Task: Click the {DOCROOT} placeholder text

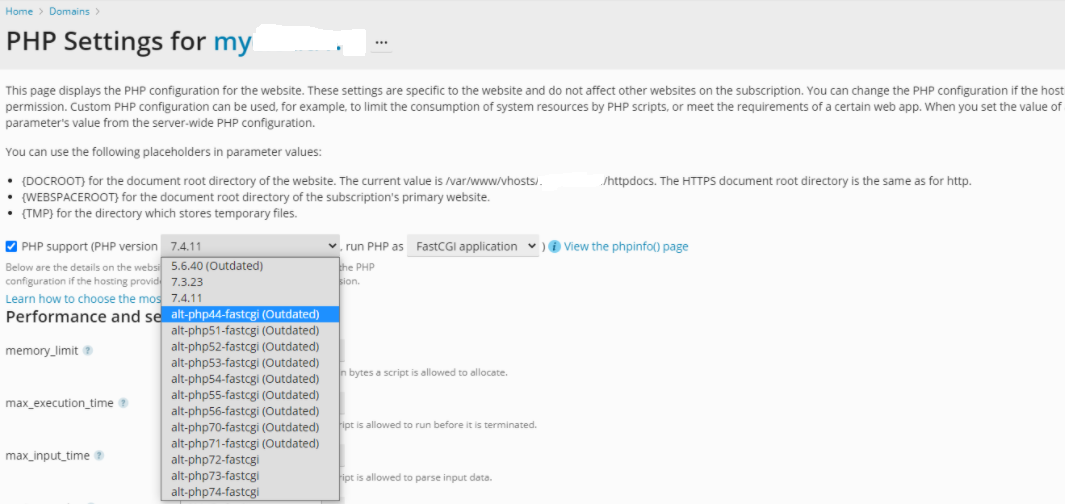Action: (x=54, y=181)
